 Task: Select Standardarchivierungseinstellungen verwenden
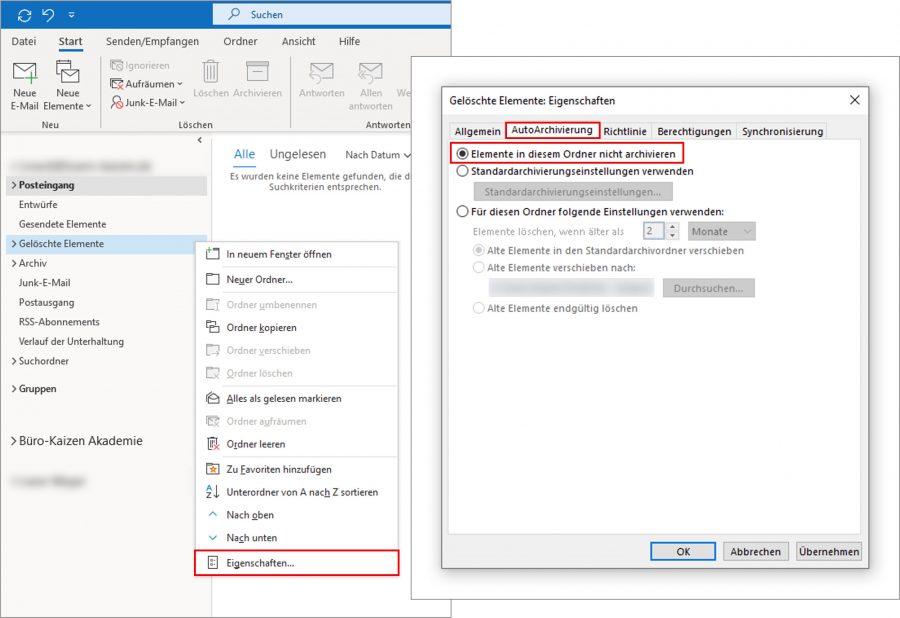click(461, 171)
